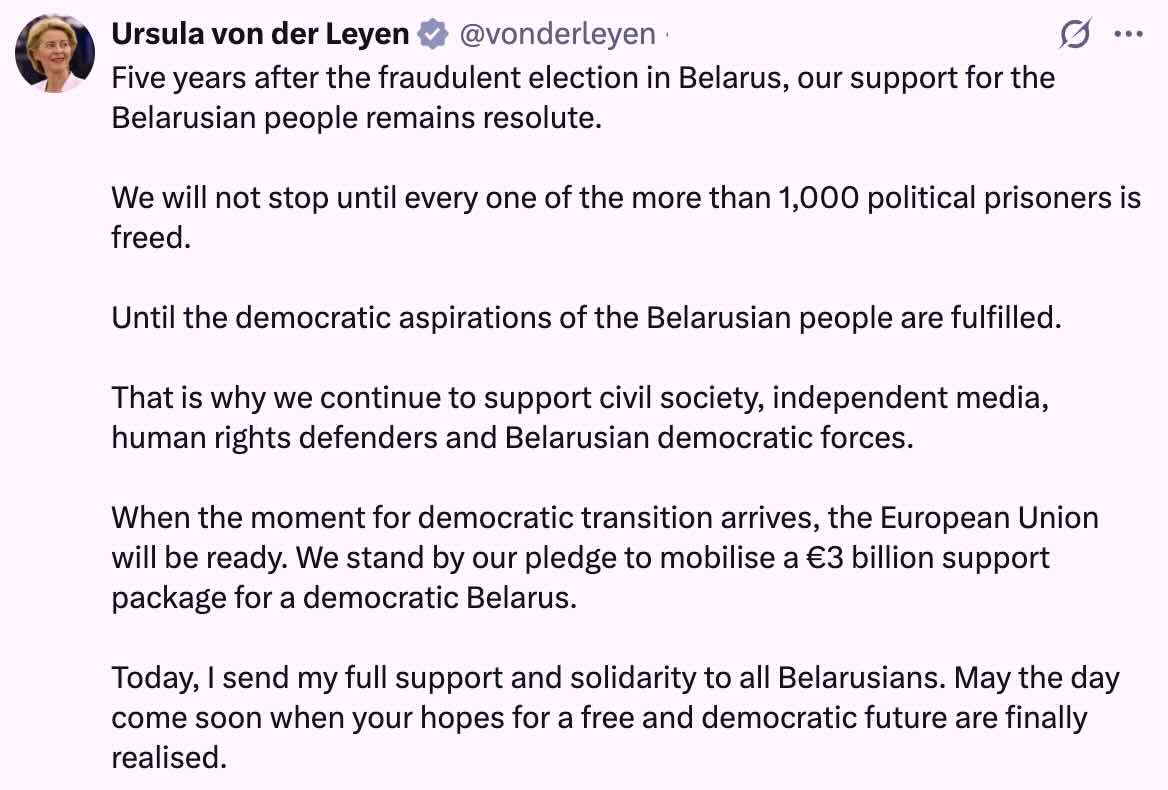Open Ursula von der Leyen's profile photo

pyautogui.click(x=55, y=53)
